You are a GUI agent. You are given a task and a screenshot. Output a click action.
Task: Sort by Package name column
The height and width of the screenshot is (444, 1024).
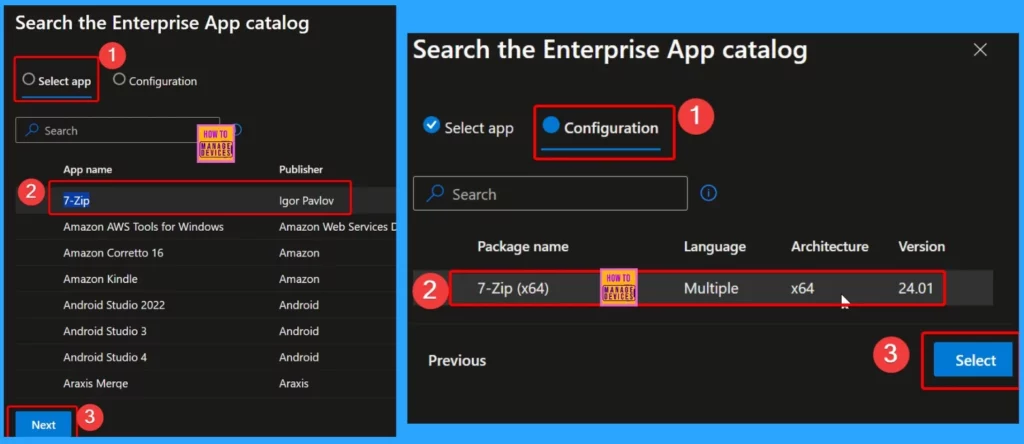click(x=522, y=247)
